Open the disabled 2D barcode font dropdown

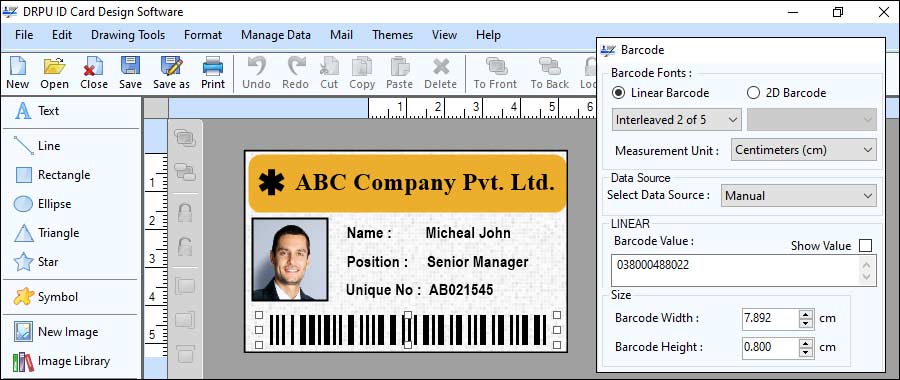pos(812,120)
